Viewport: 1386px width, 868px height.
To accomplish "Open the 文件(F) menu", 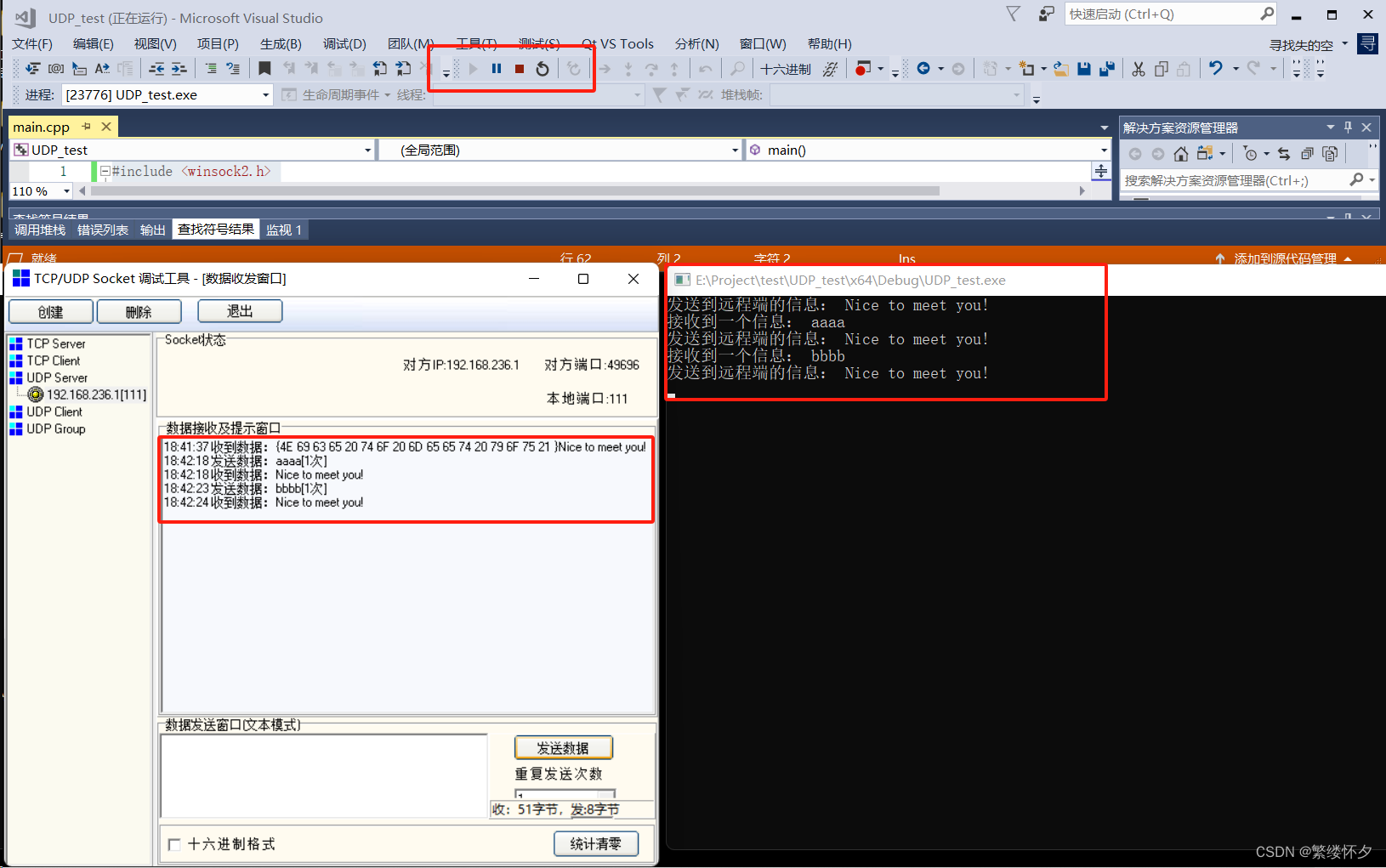I will click(x=32, y=44).
